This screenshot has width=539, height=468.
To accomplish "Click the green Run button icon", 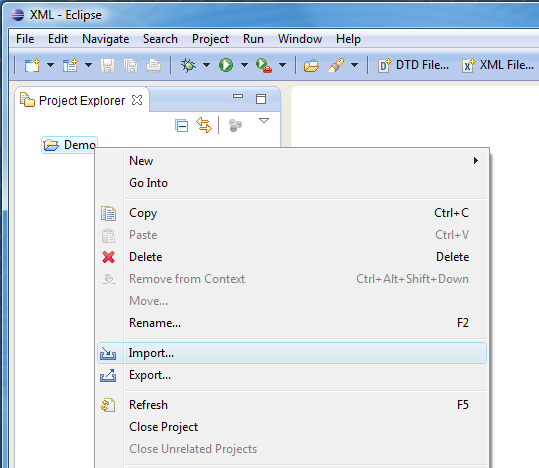I will click(x=226, y=65).
